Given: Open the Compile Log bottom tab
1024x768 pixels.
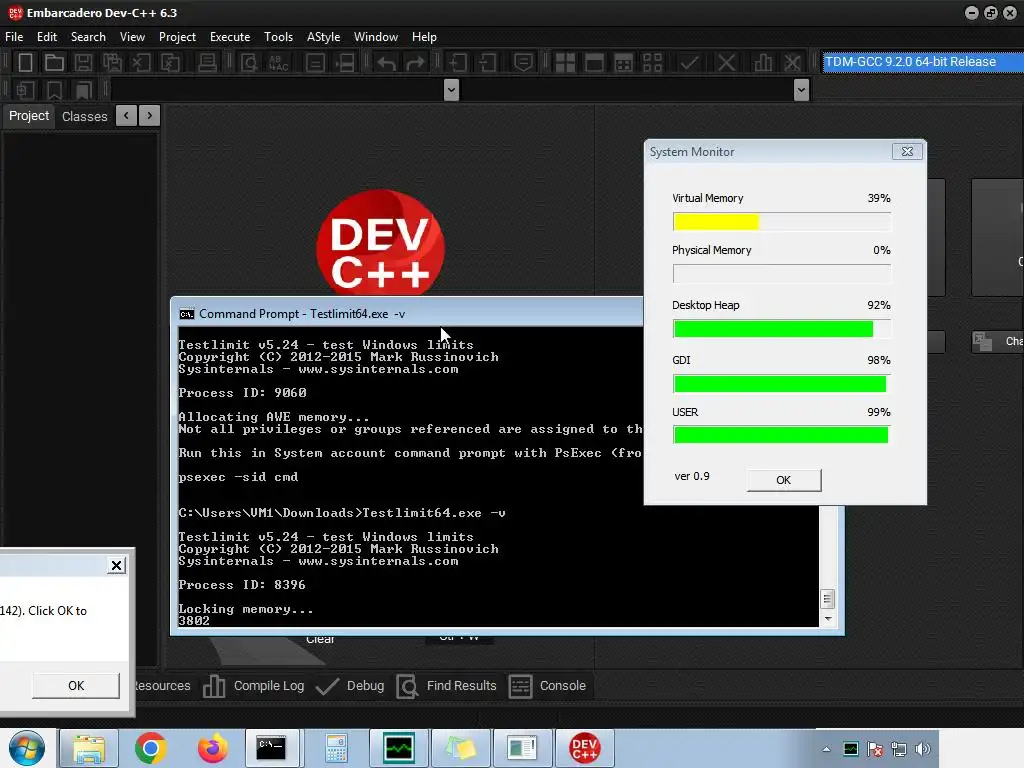Looking at the screenshot, I should (253, 686).
